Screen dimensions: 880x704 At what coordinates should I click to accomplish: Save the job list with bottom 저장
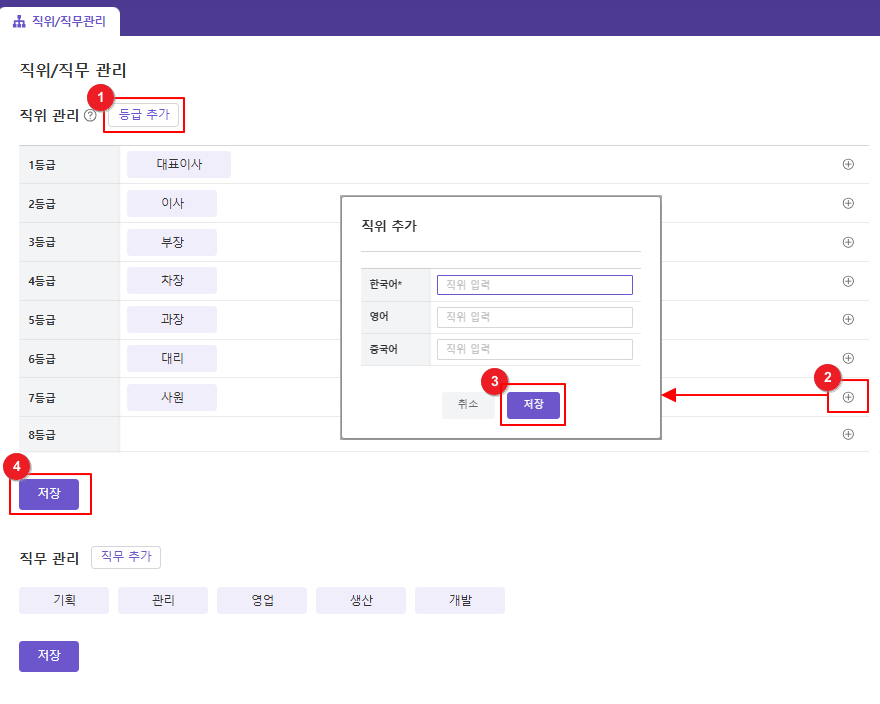(x=49, y=656)
